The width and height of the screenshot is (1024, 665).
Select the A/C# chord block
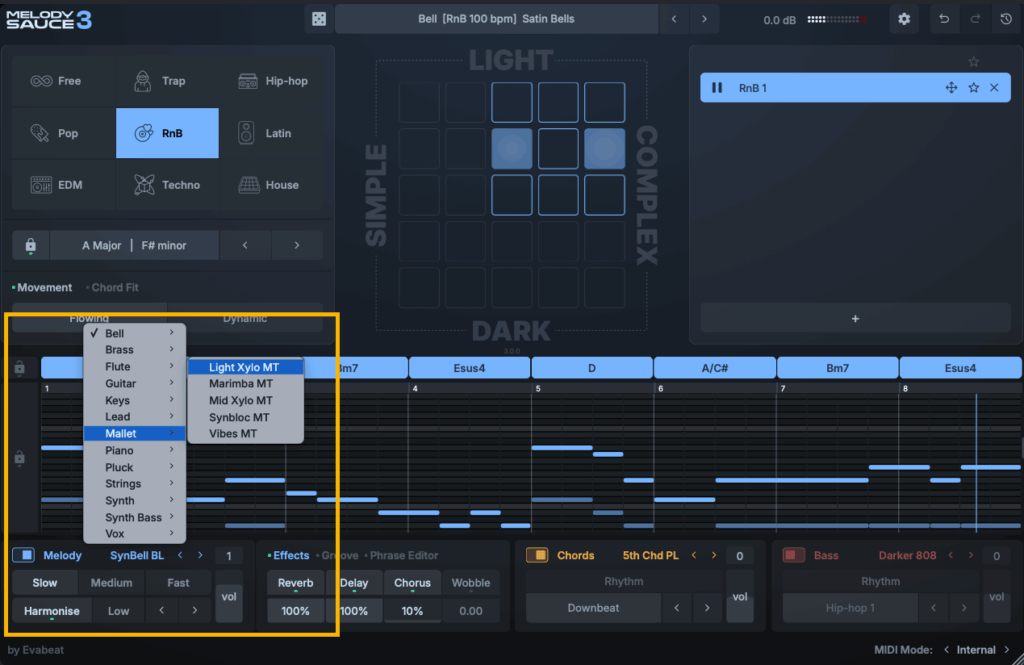point(714,368)
